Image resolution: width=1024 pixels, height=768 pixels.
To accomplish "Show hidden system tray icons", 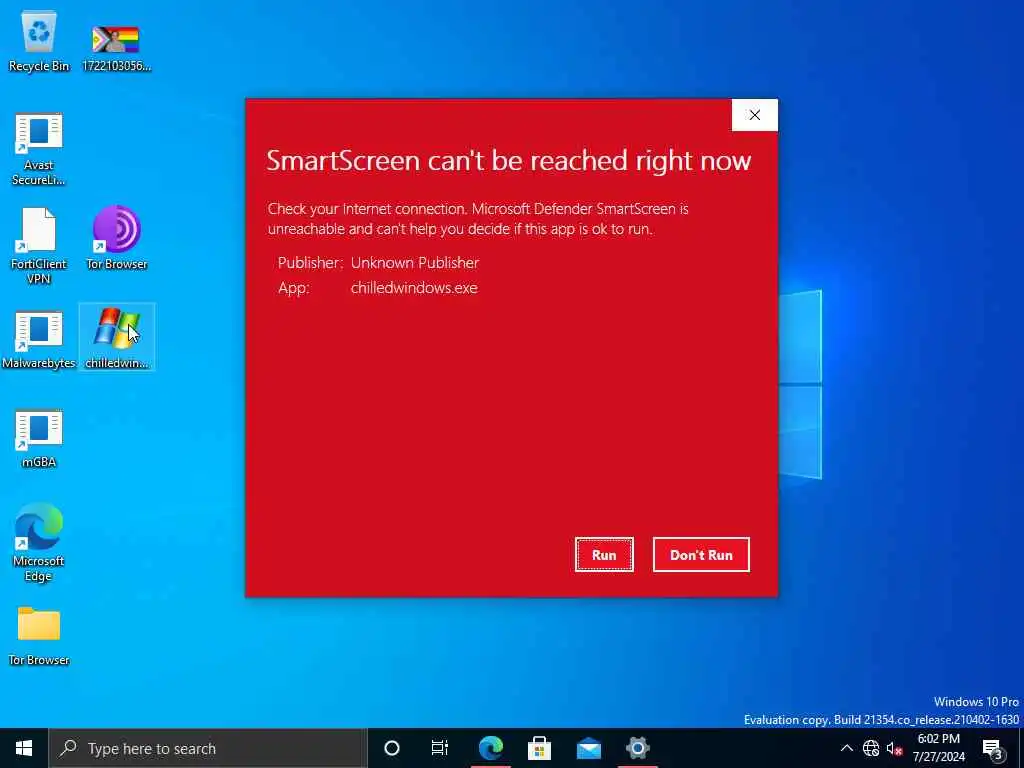I will [846, 748].
